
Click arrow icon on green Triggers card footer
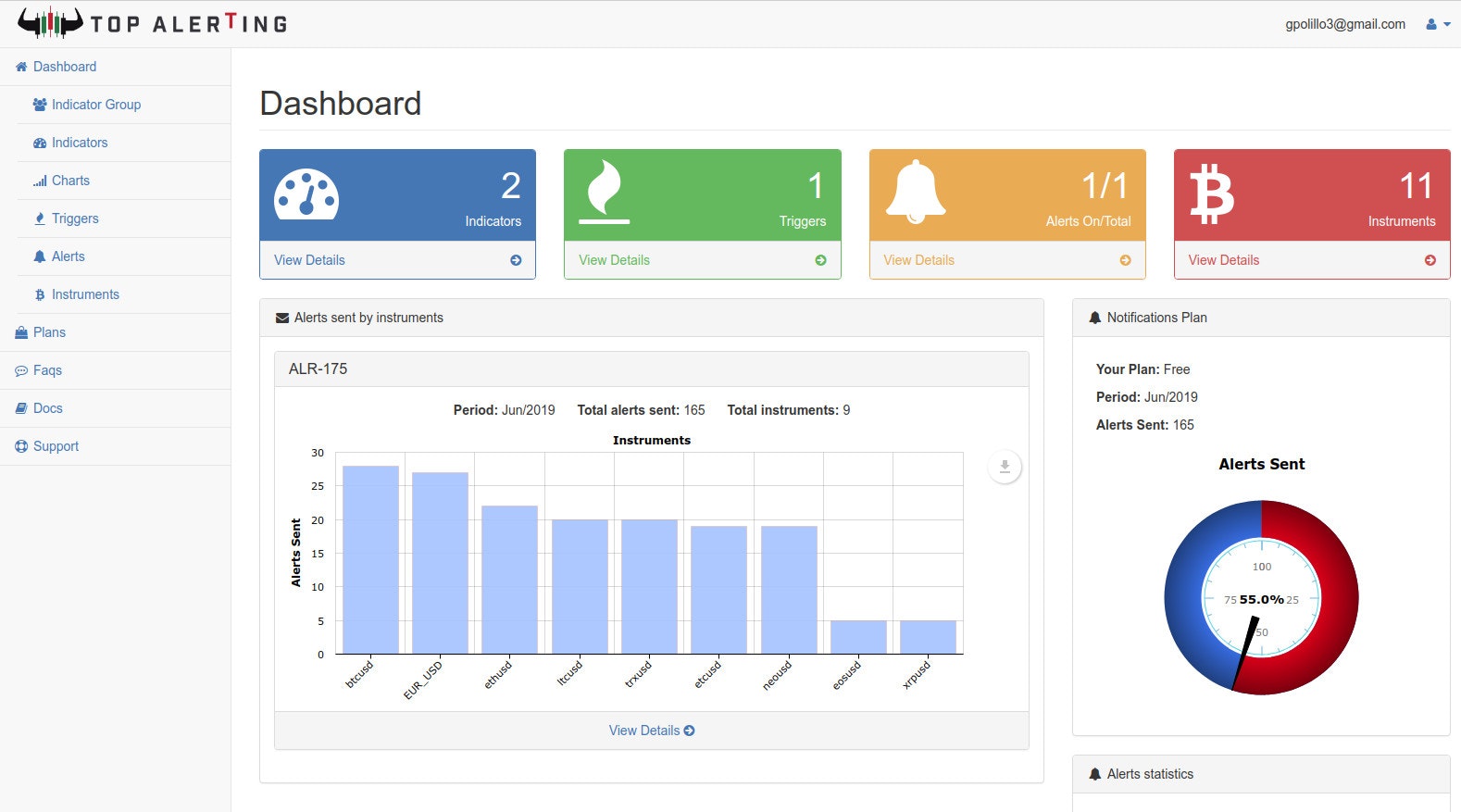click(x=820, y=260)
